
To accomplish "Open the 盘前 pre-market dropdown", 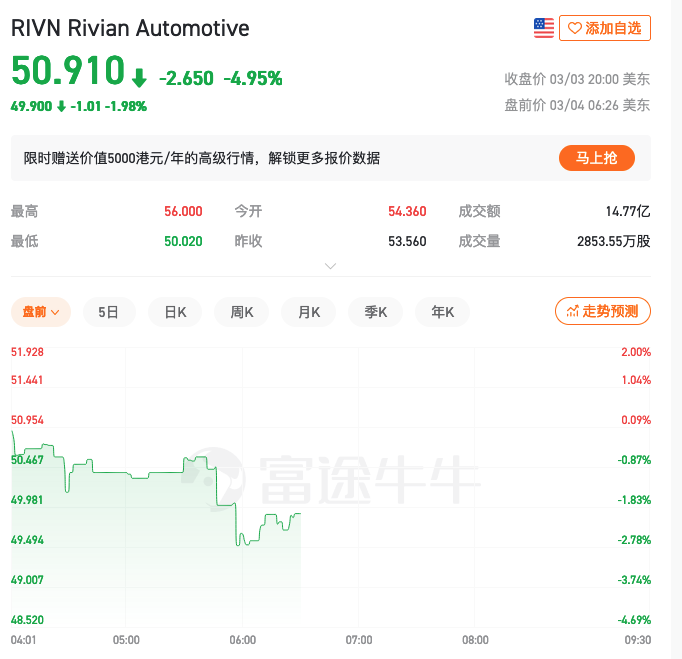I will click(x=41, y=312).
